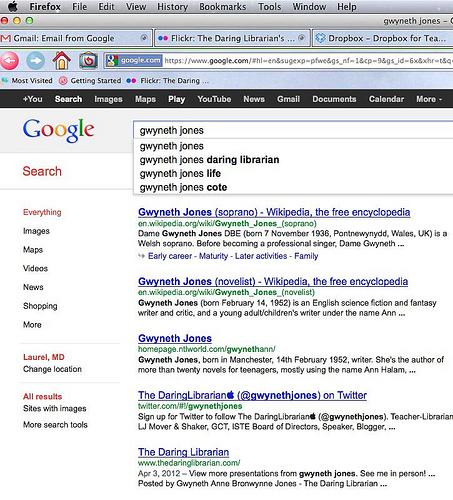Viewport: 453px width, 500px height.
Task: Click the Dropbox tab favicon
Action: coord(320,38)
